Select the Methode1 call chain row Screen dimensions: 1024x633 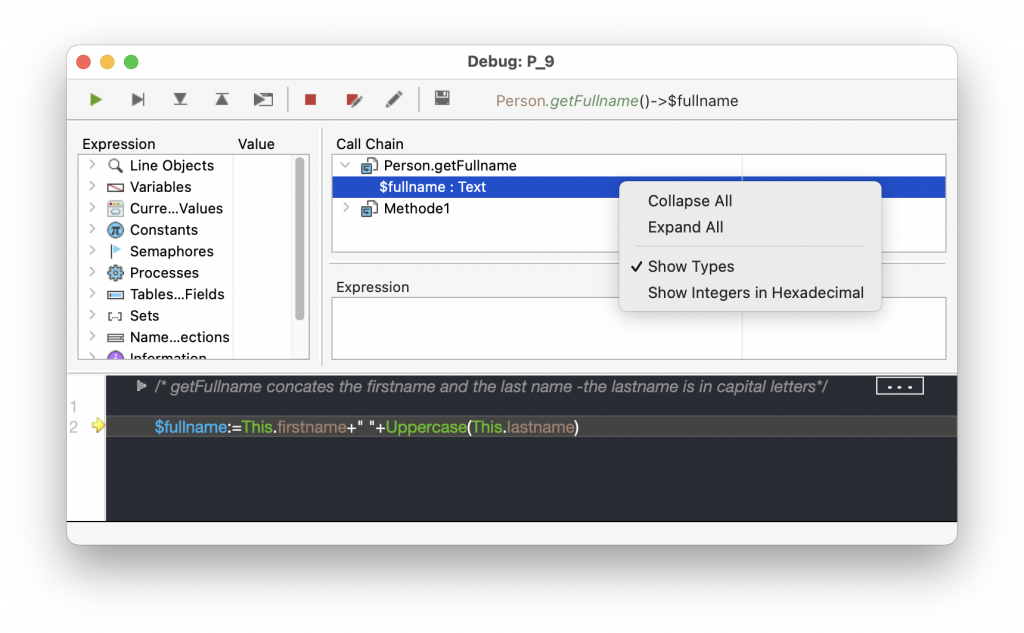(x=639, y=209)
